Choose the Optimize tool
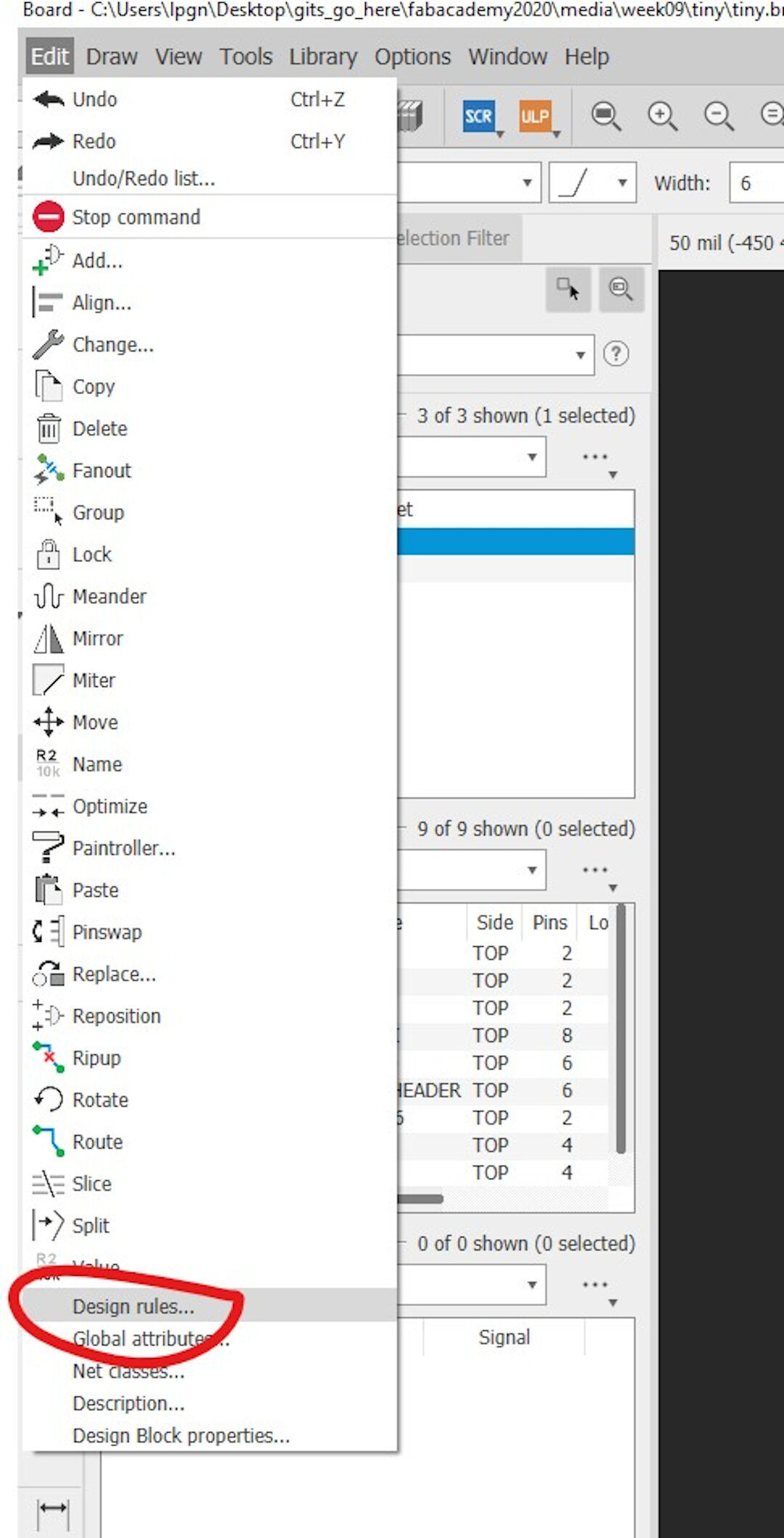Viewport: 784px width, 1538px height. coord(210,806)
